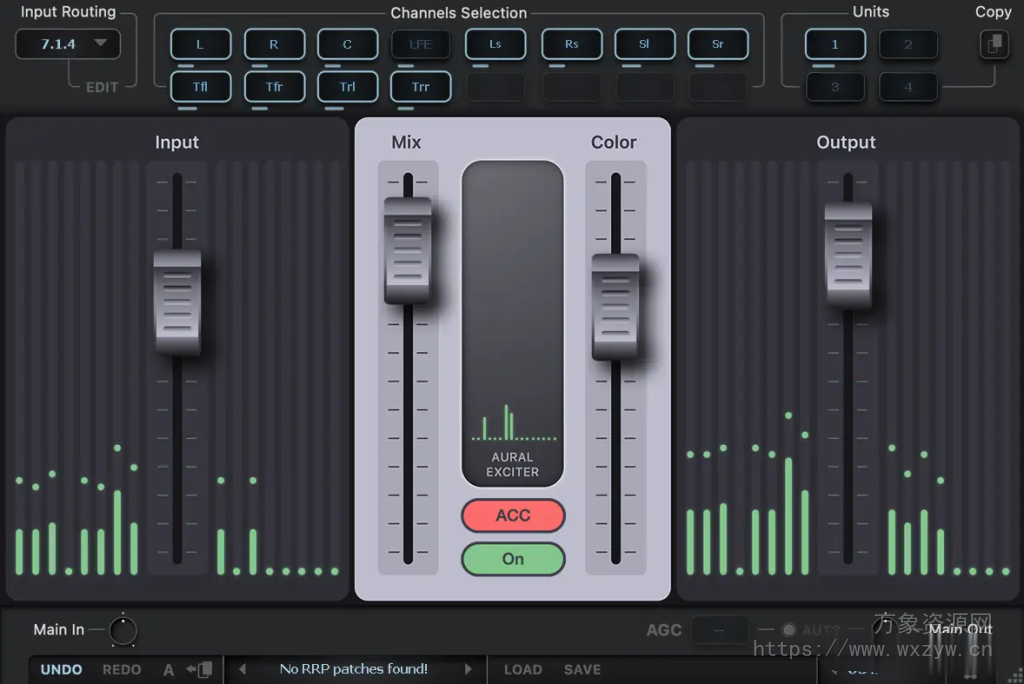This screenshot has height=684, width=1024.
Task: Click the SAVE button
Action: tap(582, 669)
